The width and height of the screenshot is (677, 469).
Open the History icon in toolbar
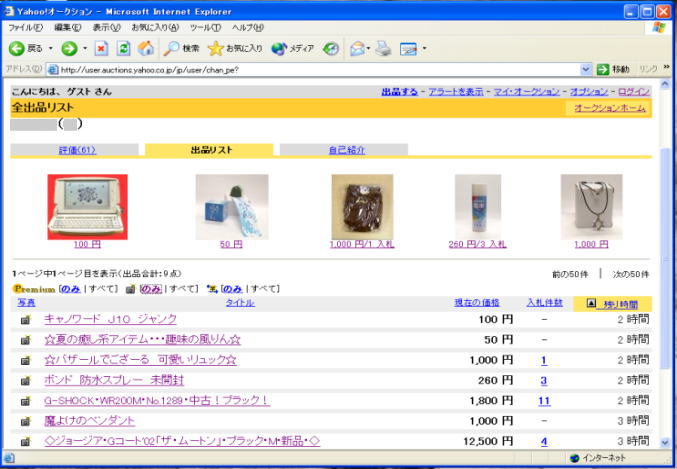point(331,48)
